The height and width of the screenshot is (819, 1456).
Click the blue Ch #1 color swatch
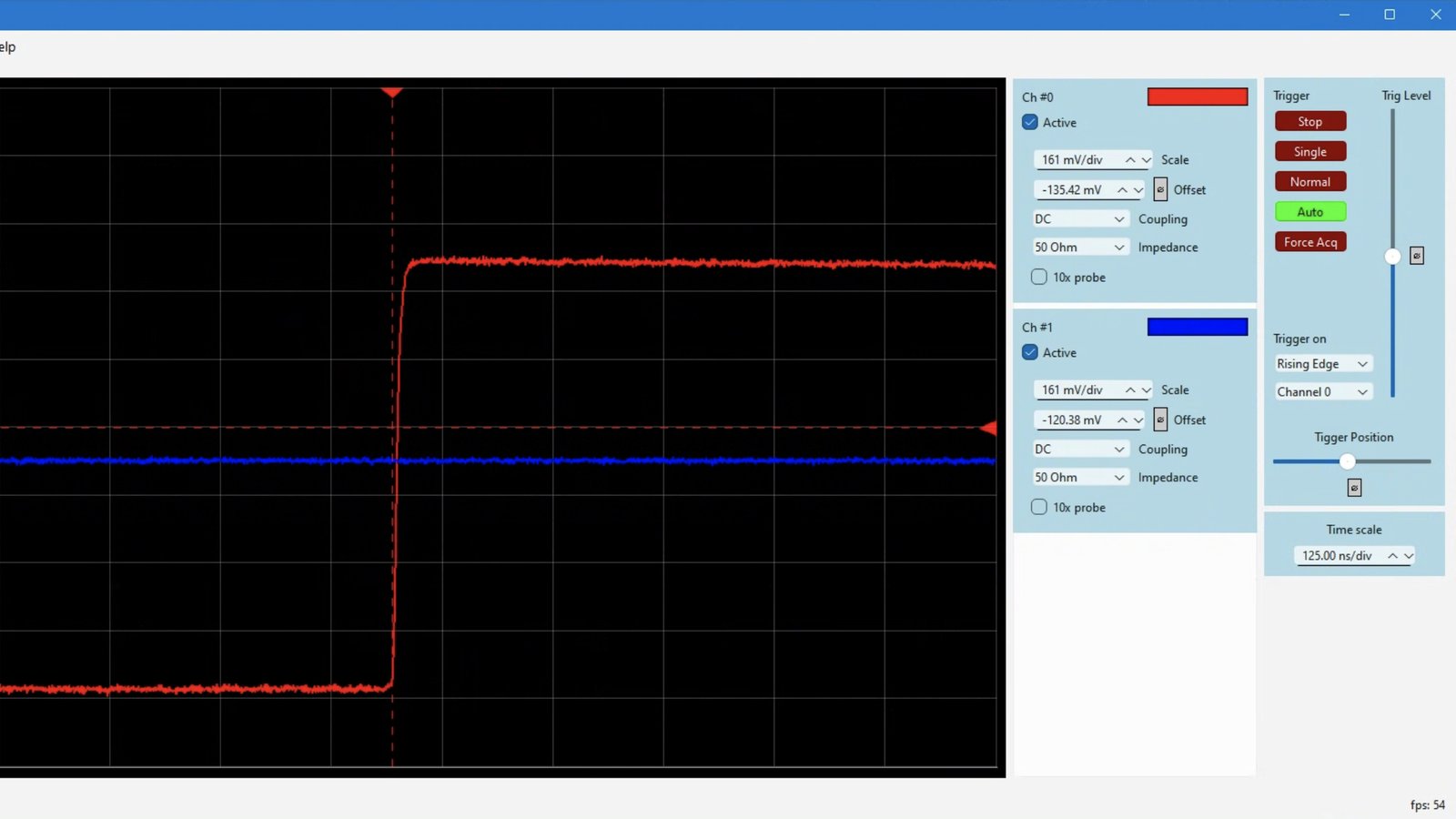(x=1197, y=327)
